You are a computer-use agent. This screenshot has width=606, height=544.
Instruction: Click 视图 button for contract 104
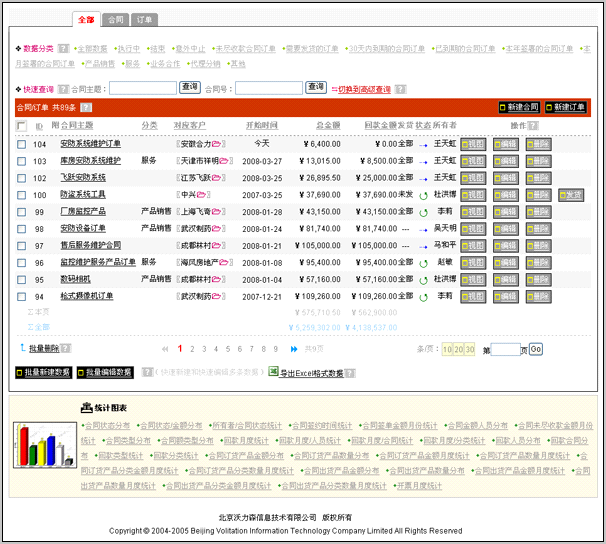(x=473, y=144)
